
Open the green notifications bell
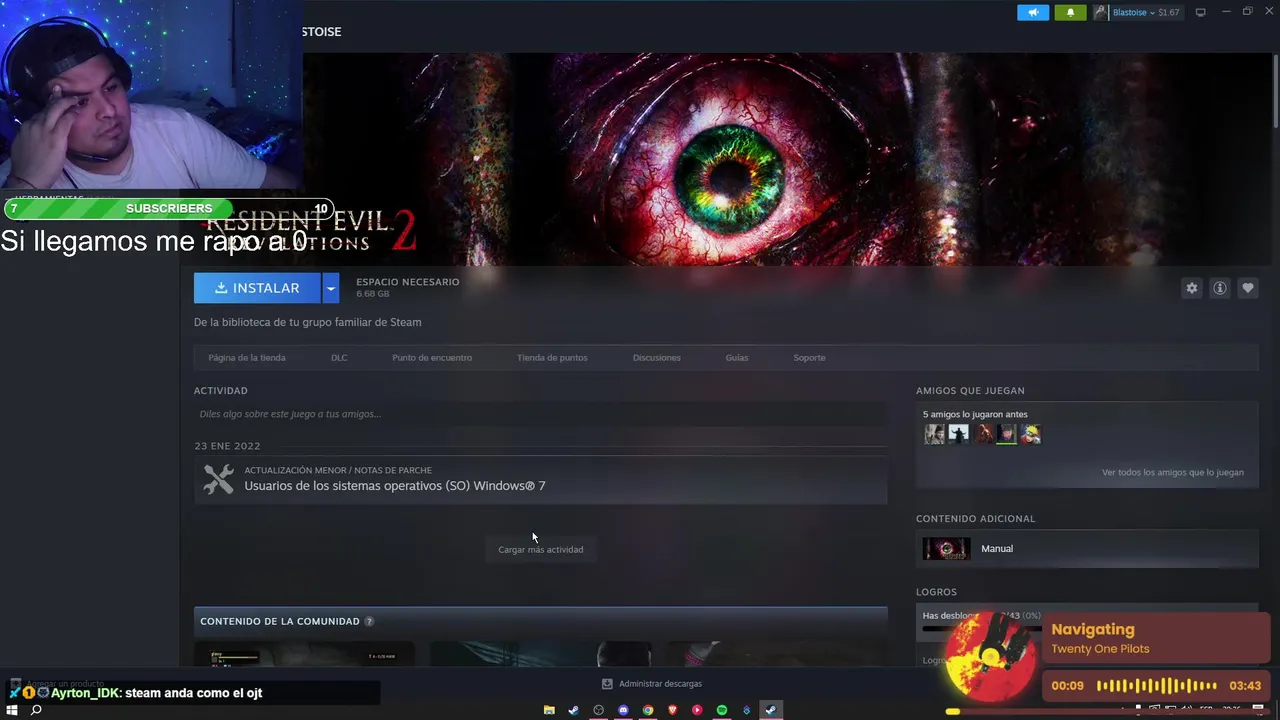pos(1070,12)
